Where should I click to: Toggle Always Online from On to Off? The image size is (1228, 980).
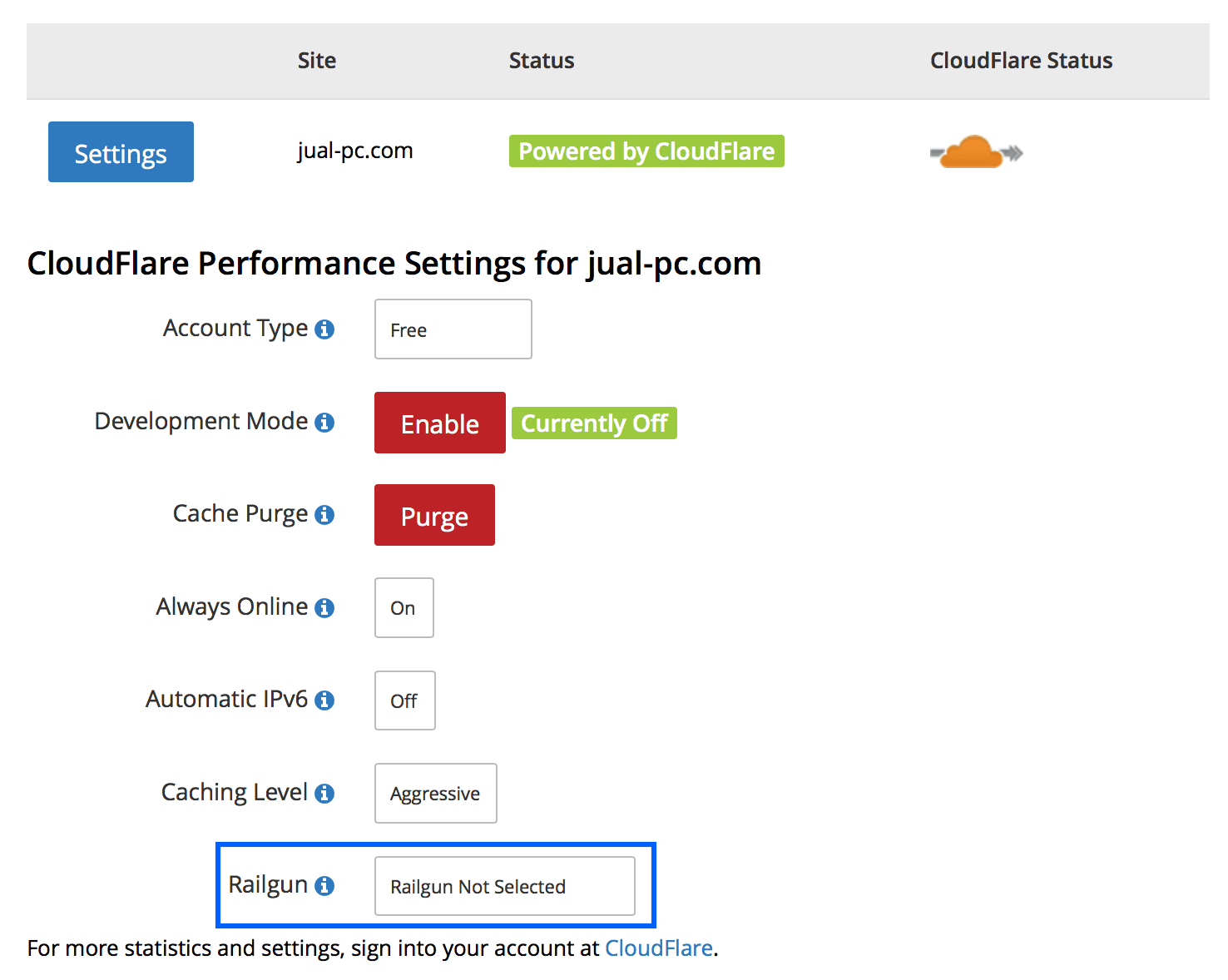[404, 608]
